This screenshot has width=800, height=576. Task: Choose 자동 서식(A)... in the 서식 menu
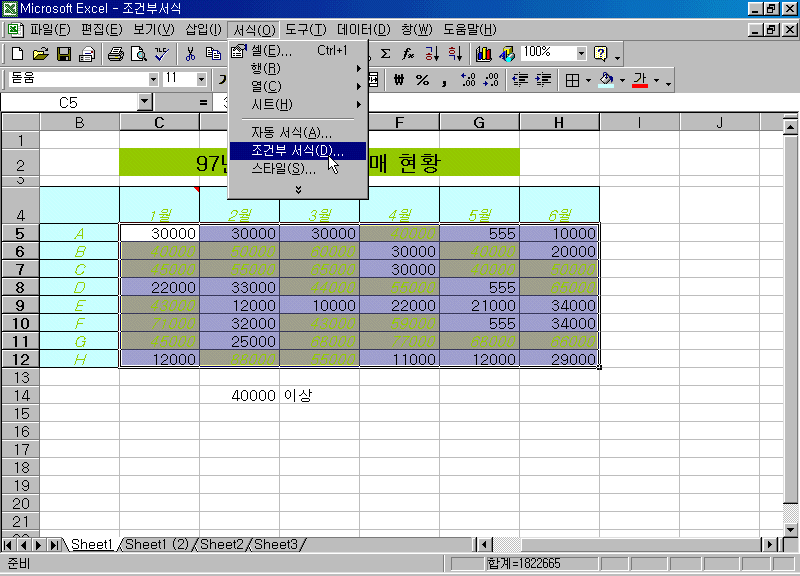(x=291, y=132)
